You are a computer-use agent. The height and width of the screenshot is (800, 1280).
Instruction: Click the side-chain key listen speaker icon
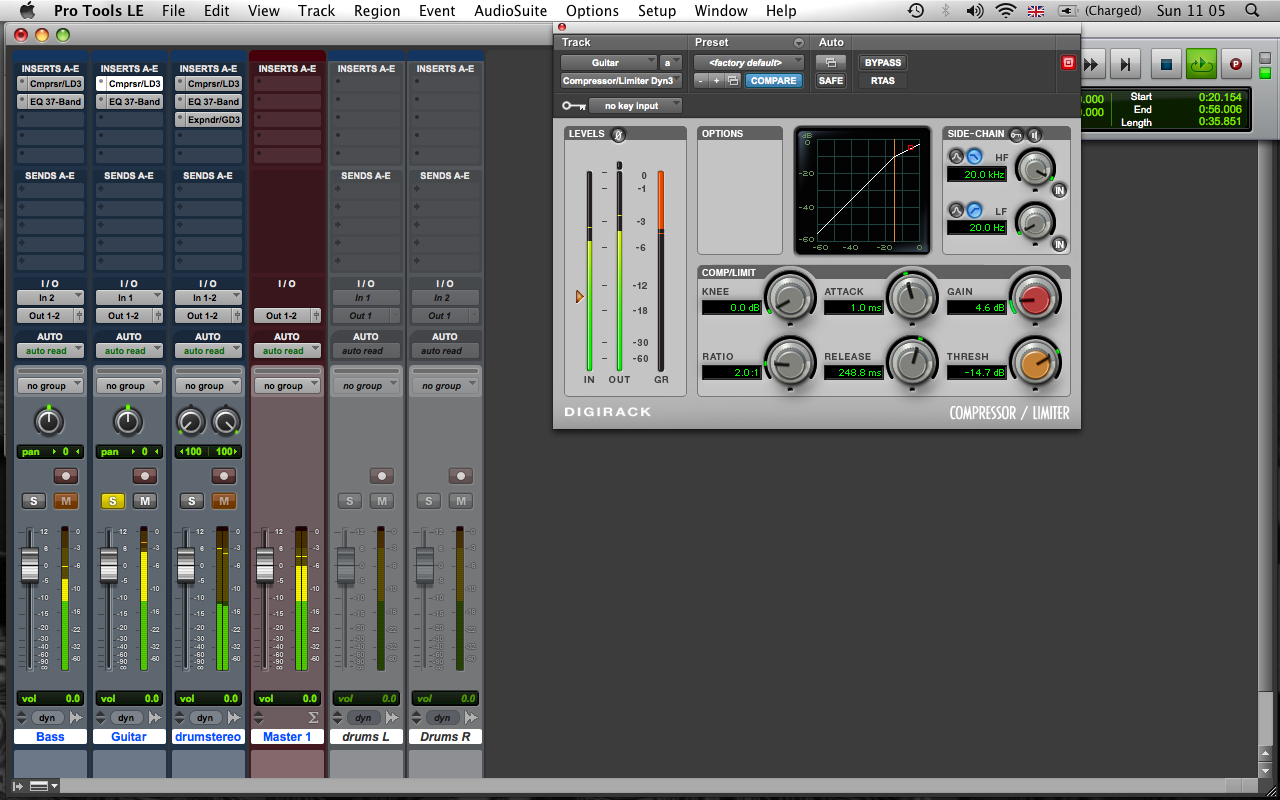tap(1033, 134)
